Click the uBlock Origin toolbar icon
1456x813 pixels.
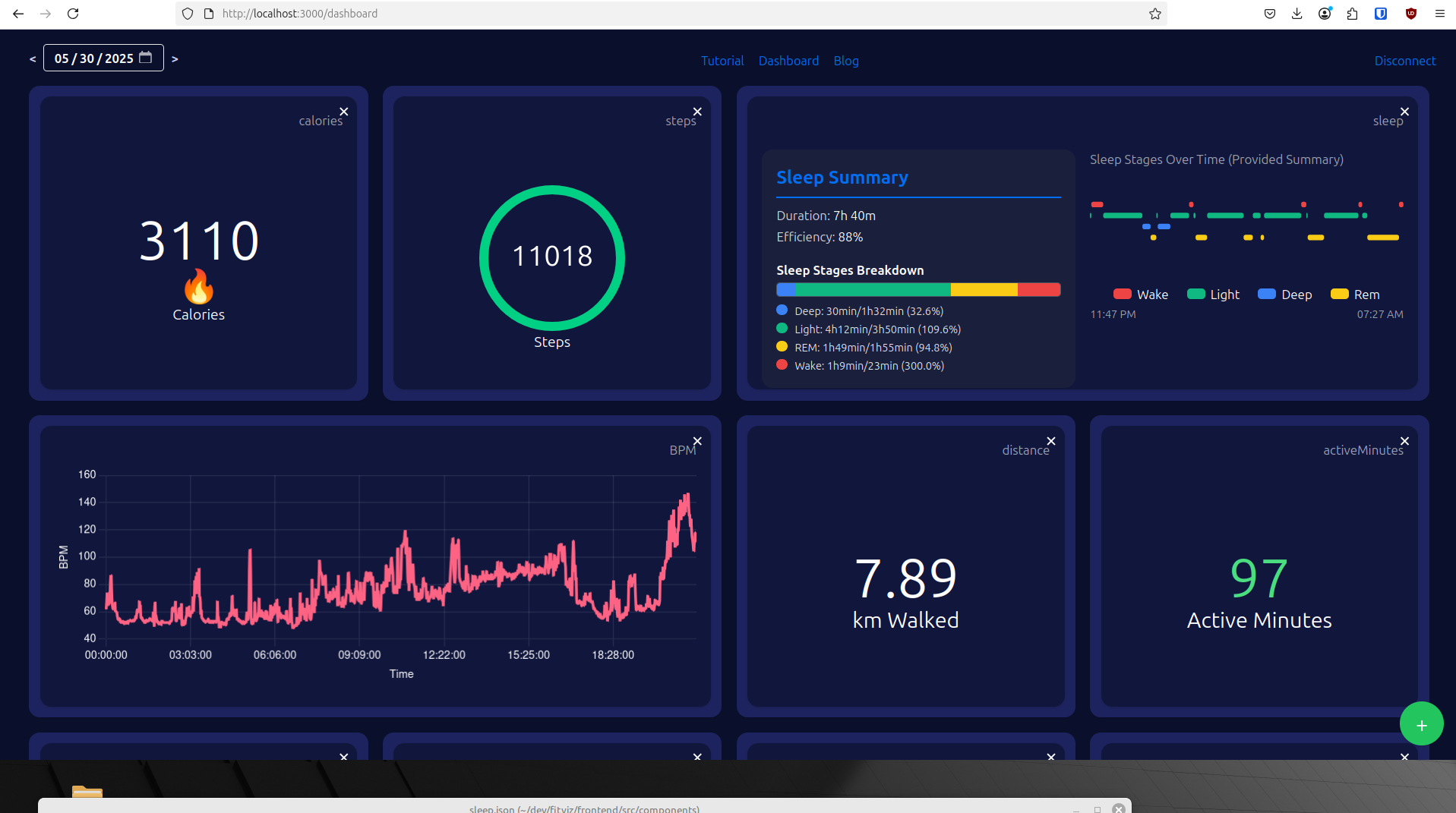tap(1411, 14)
